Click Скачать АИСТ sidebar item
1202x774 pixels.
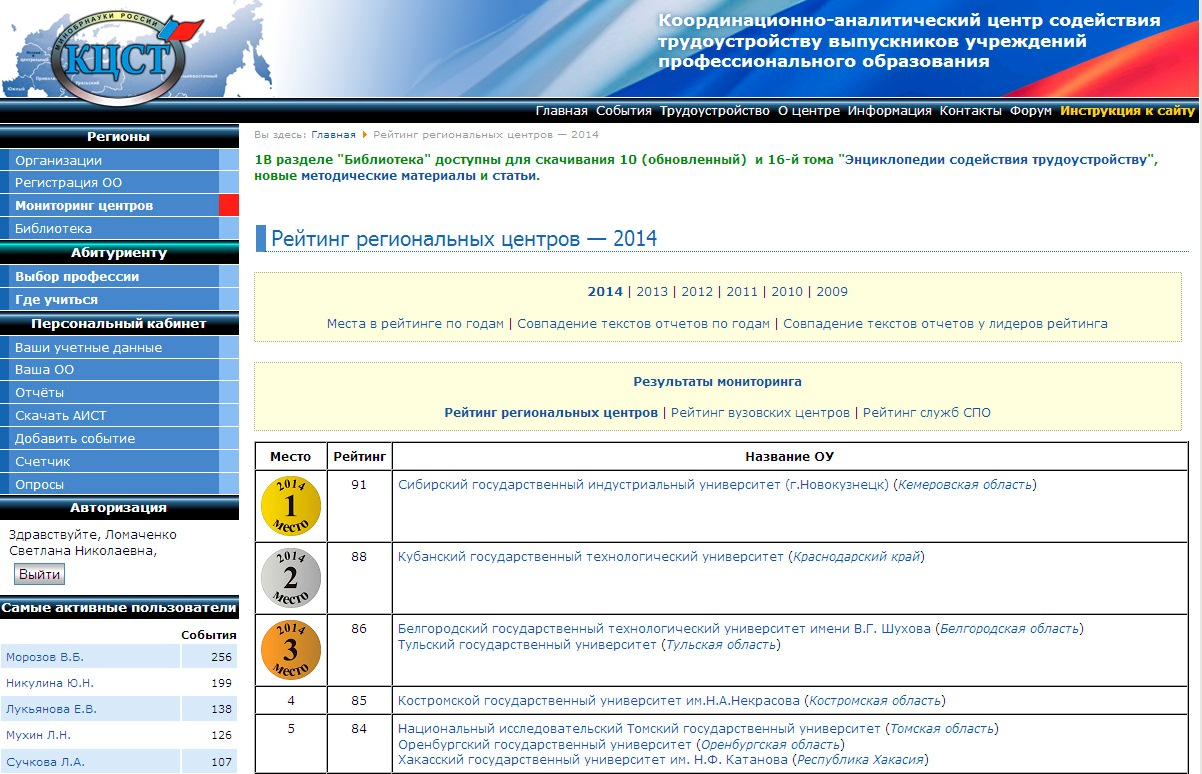[120, 416]
